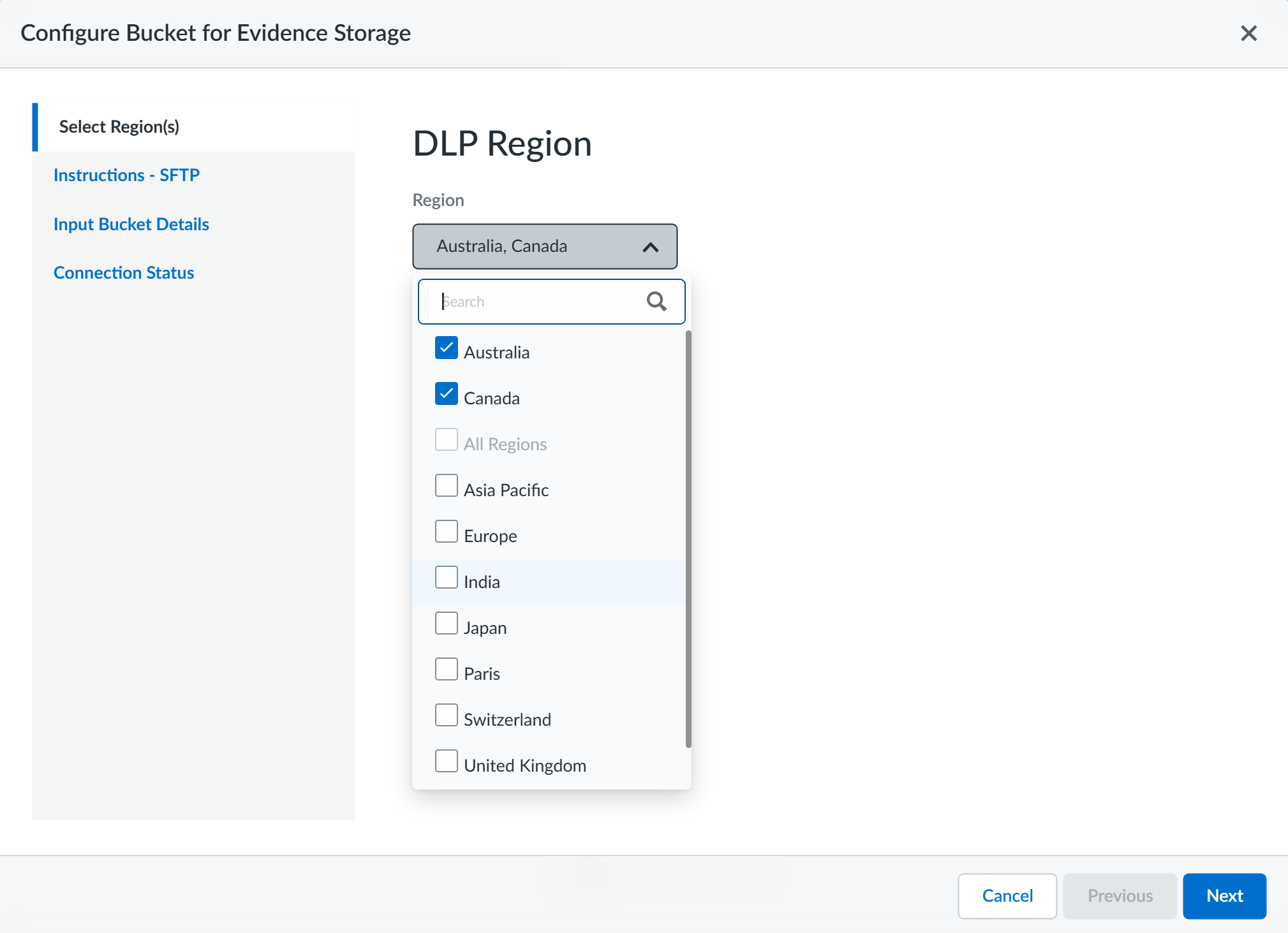
Task: Uncheck the Australia checkbox
Action: pyautogui.click(x=447, y=348)
